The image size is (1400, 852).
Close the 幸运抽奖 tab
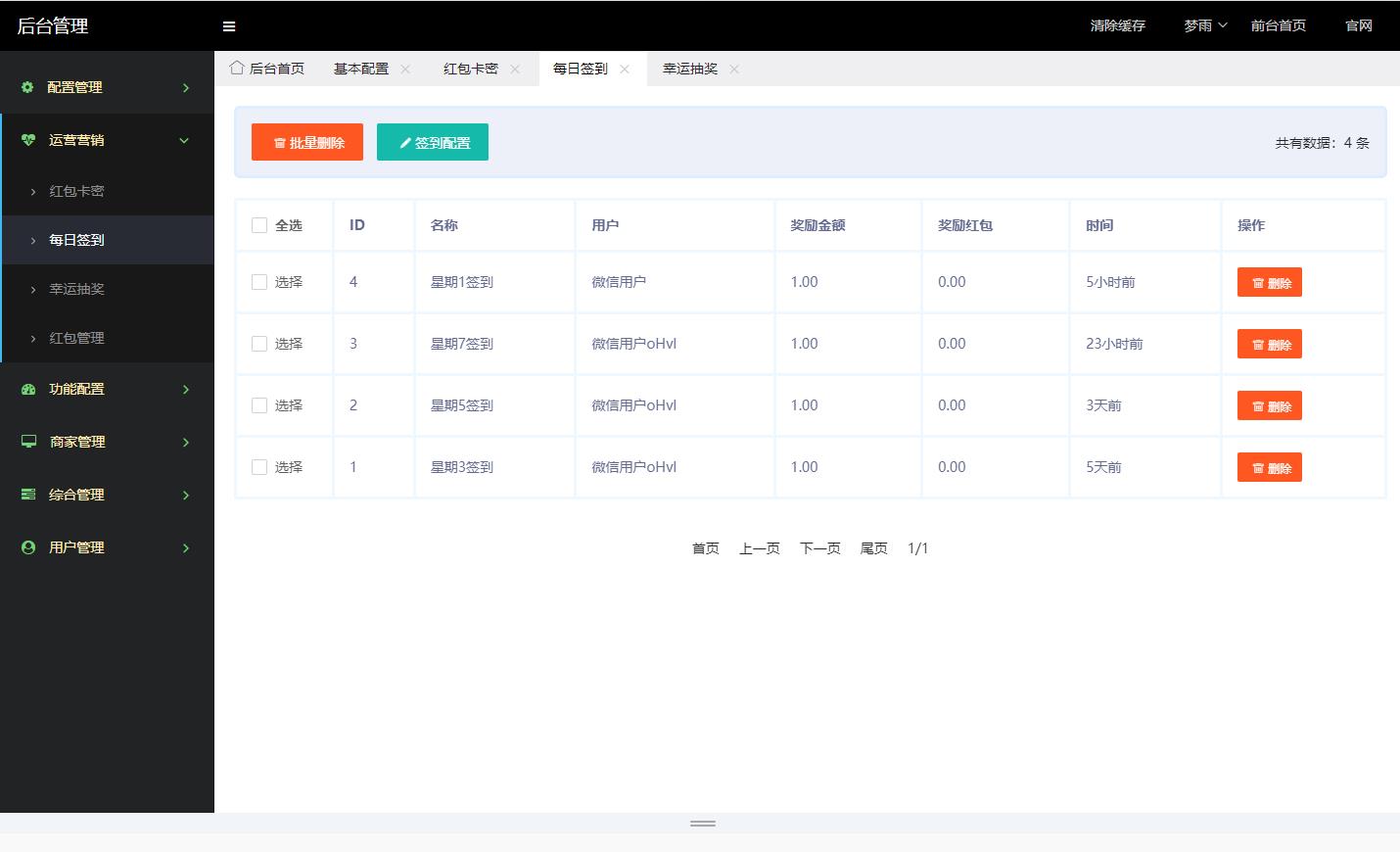coord(734,69)
